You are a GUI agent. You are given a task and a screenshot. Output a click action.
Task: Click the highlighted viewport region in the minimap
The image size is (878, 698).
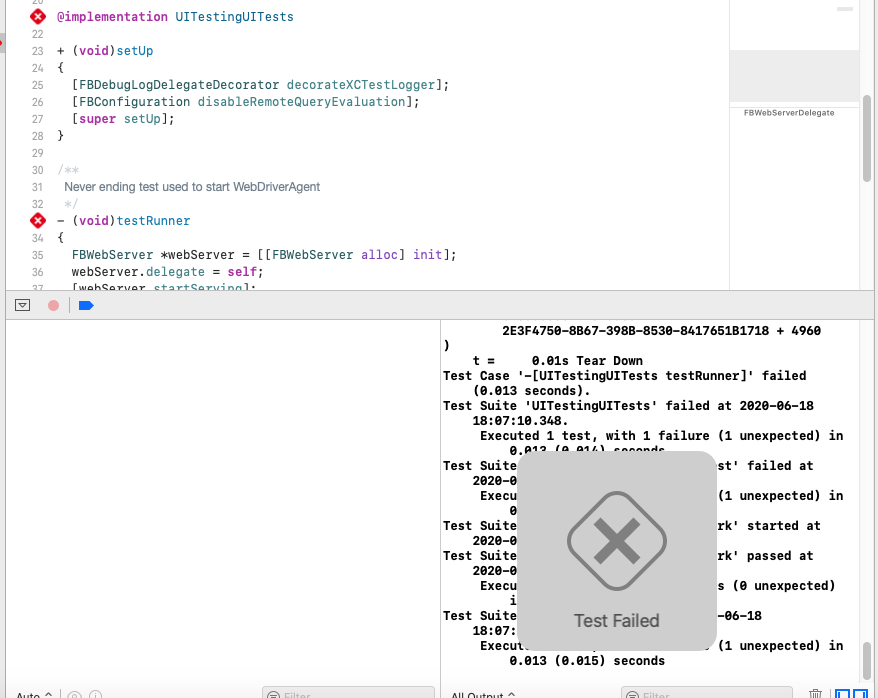pyautogui.click(x=794, y=76)
